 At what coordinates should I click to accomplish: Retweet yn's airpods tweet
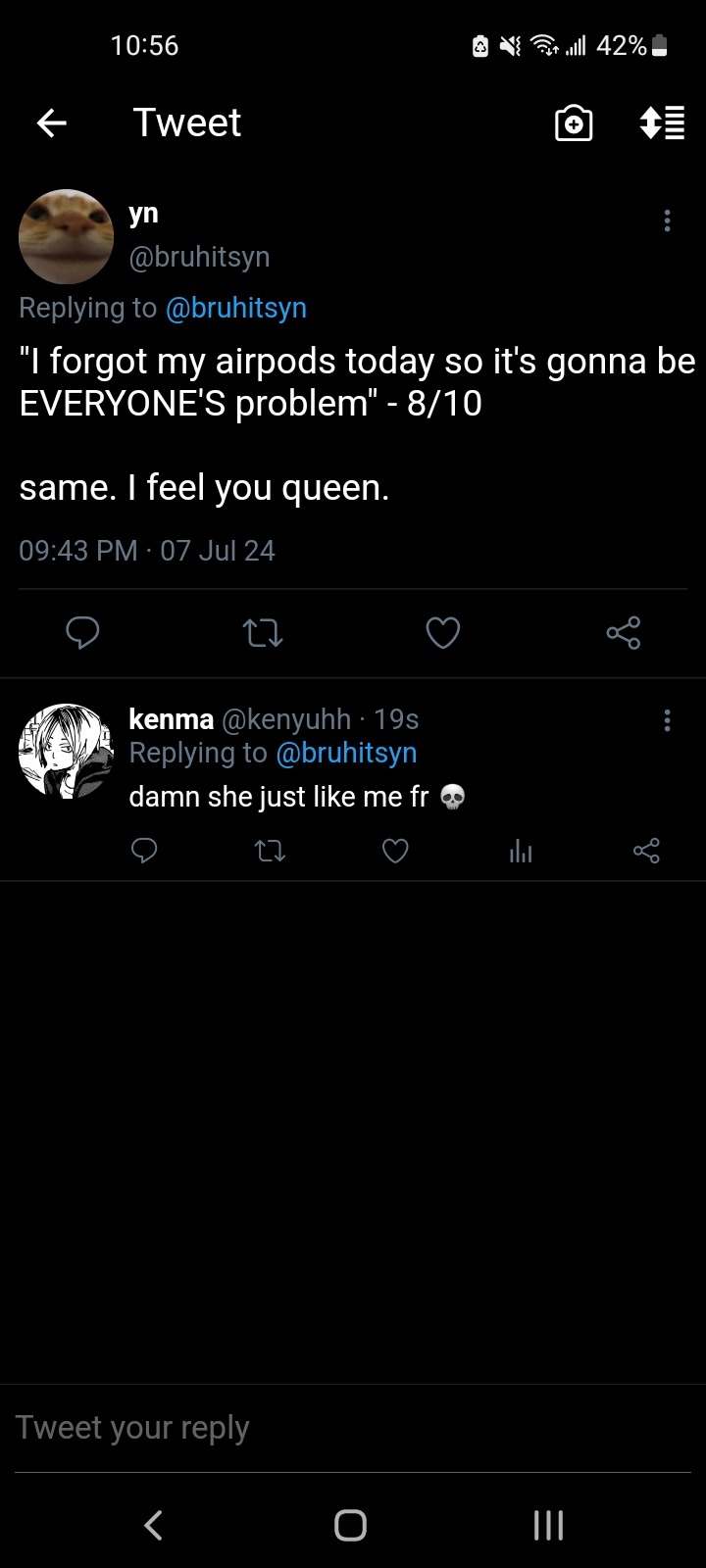pyautogui.click(x=263, y=633)
